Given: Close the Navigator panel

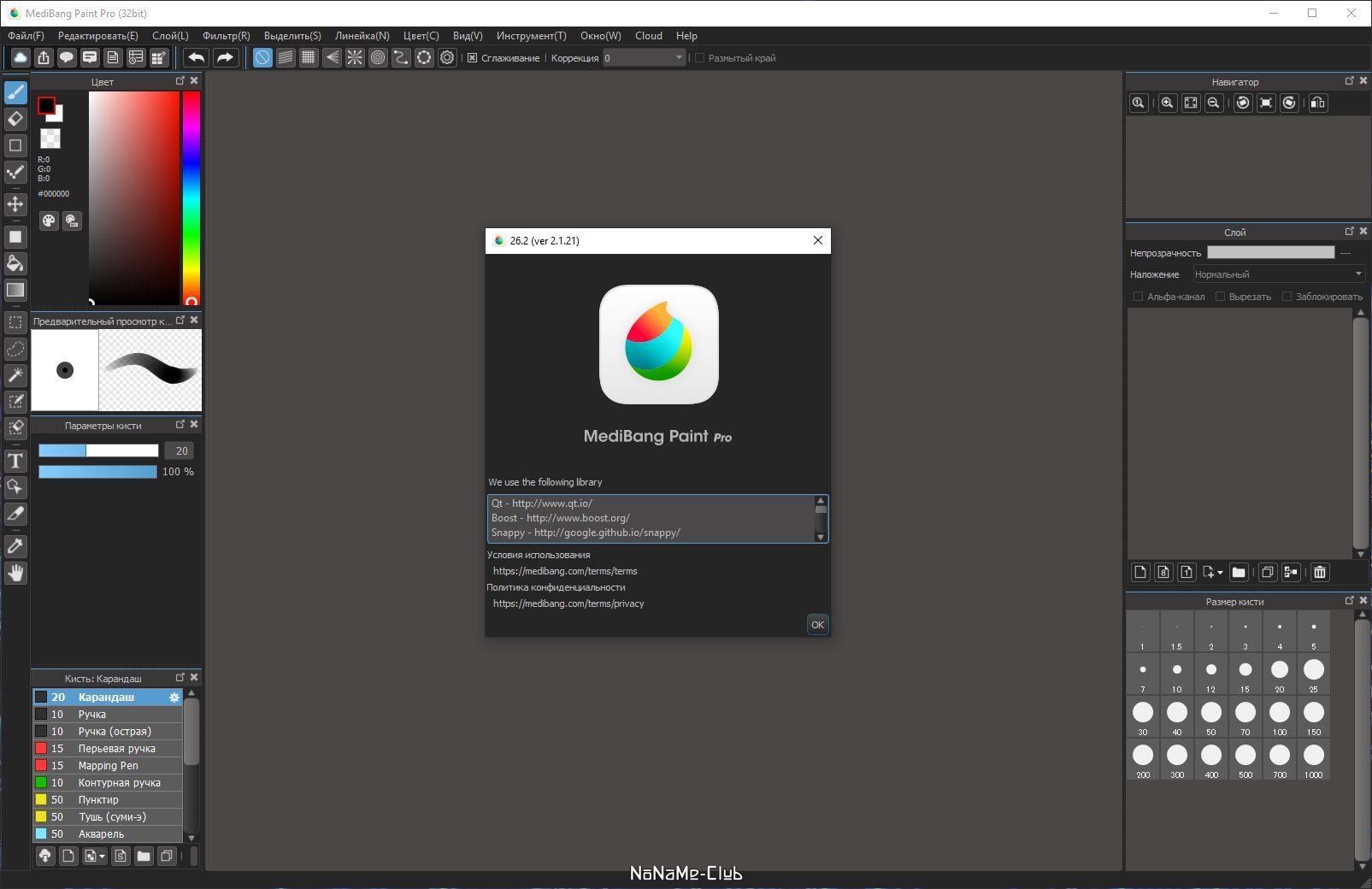Looking at the screenshot, I should tap(1363, 81).
